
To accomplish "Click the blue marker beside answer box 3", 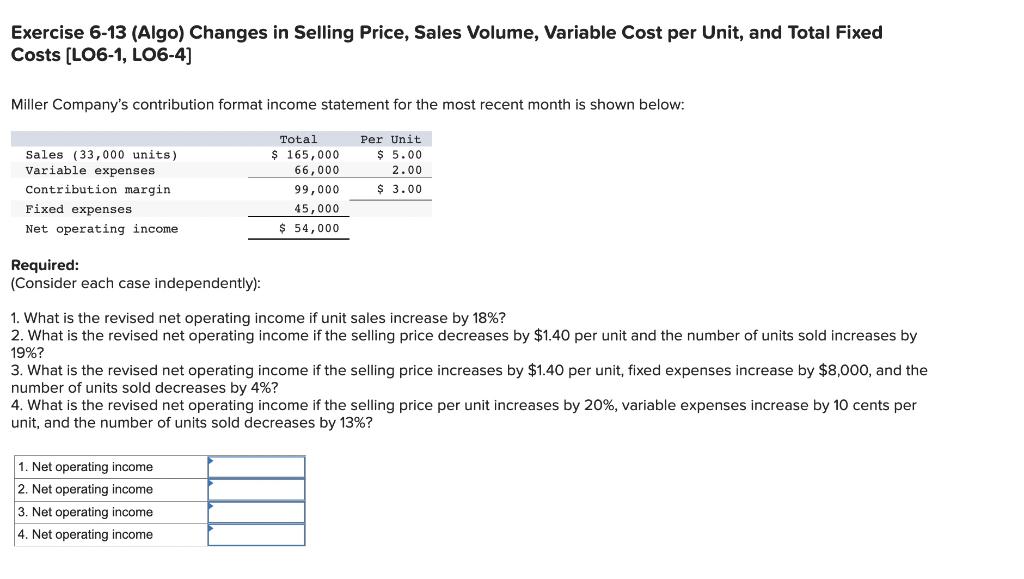I will pos(209,507).
